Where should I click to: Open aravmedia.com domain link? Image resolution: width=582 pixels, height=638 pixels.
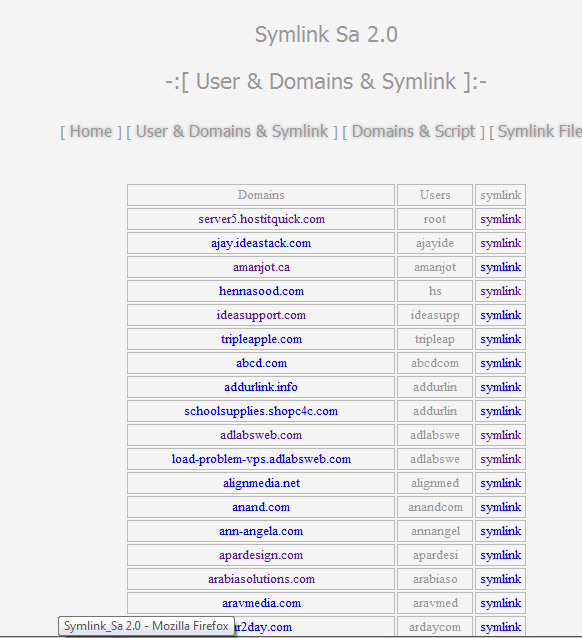[x=261, y=603]
